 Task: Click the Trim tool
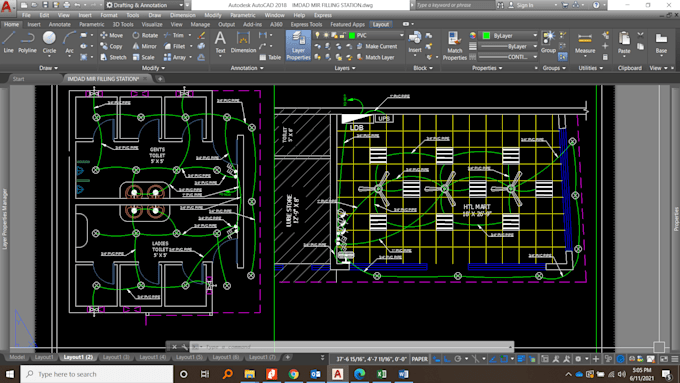[174, 35]
